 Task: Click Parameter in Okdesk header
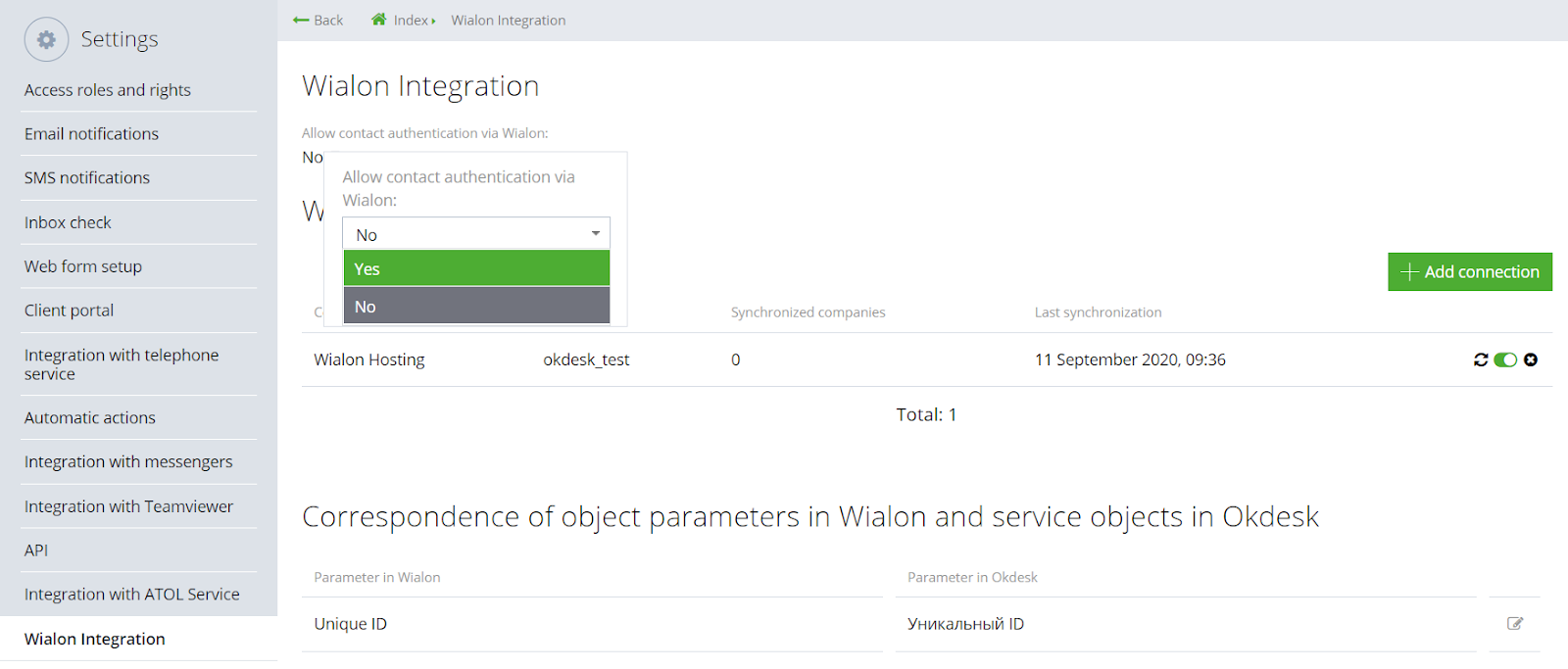coord(972,577)
